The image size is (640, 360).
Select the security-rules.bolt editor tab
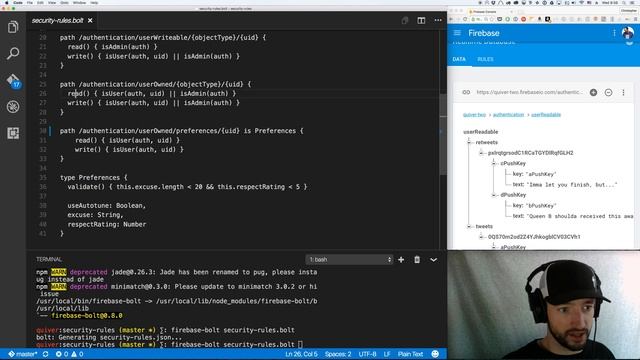click(x=62, y=20)
